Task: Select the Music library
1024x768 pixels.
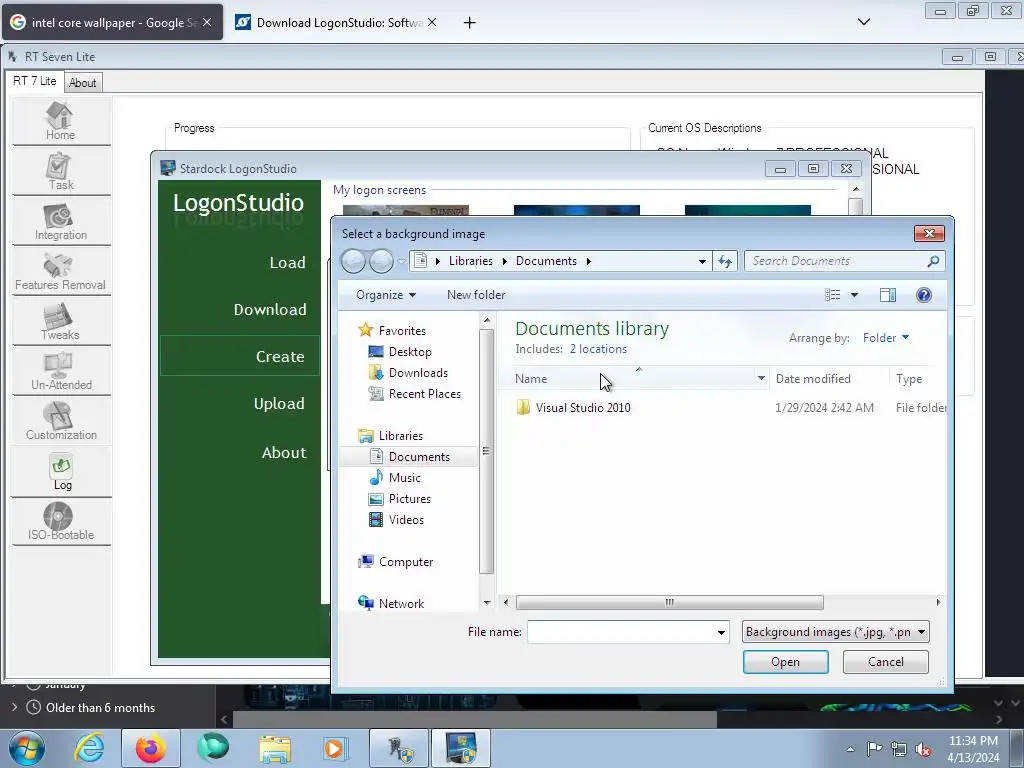Action: 404,478
